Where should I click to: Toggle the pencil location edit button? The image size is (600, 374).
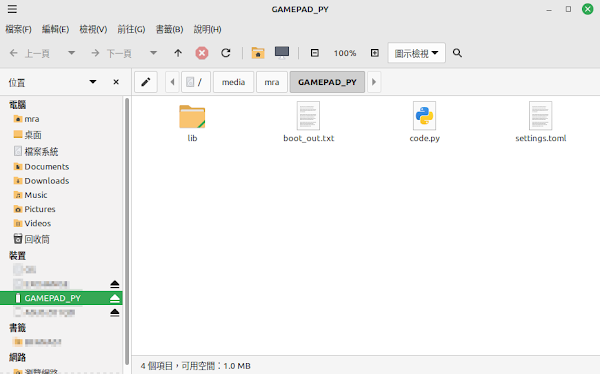(x=146, y=82)
